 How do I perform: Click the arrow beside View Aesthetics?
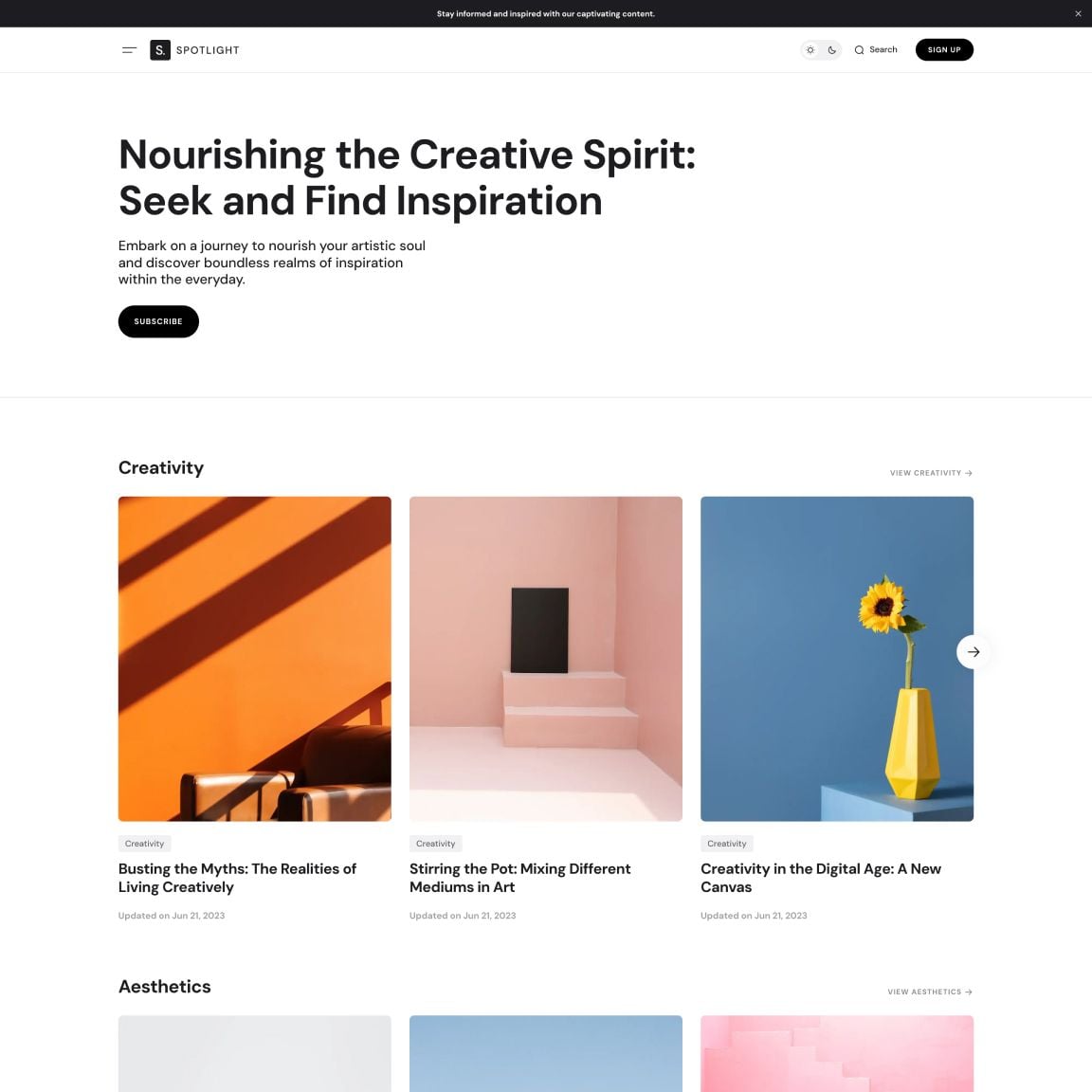969,992
